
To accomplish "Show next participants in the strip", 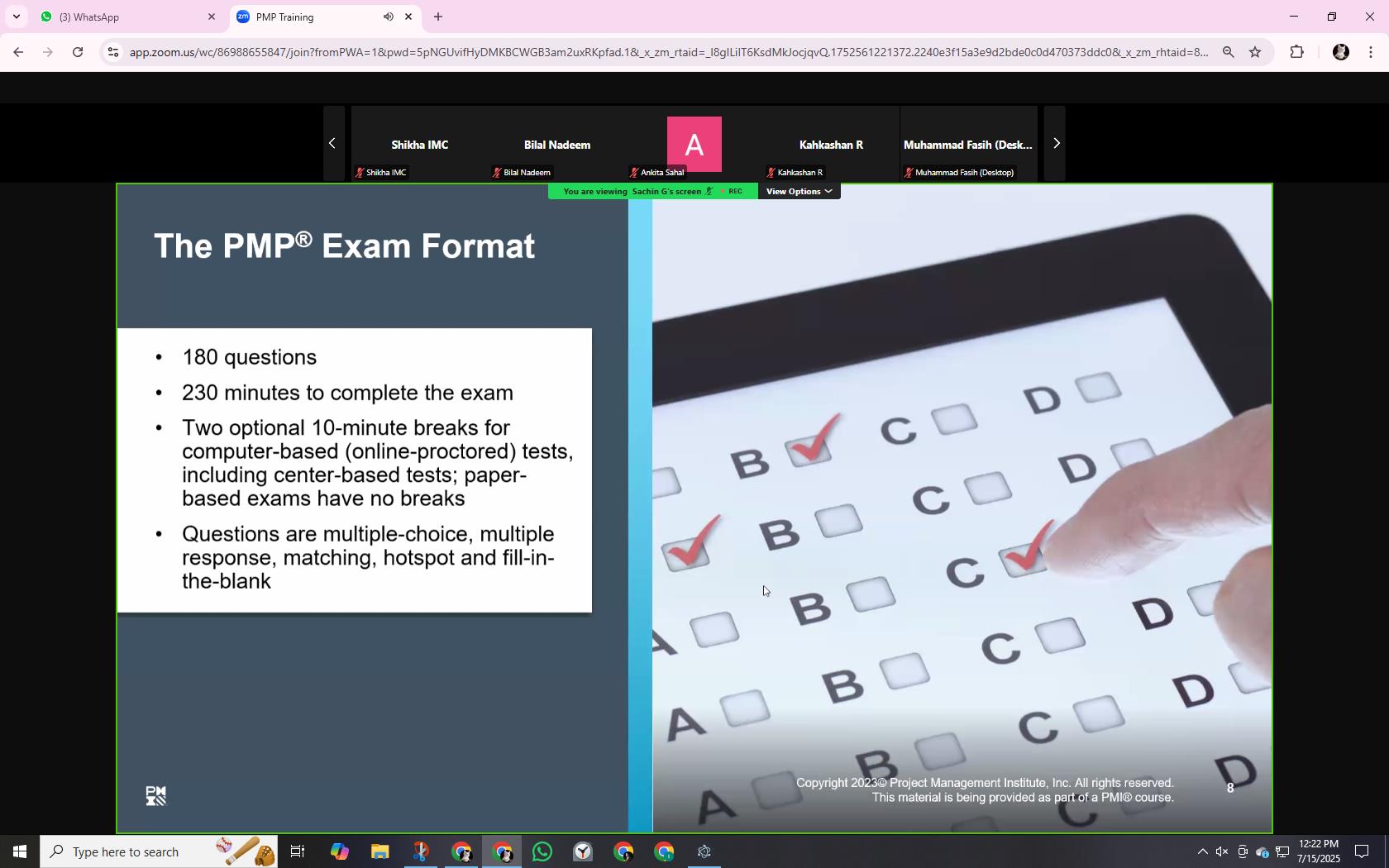I will coord(1056,143).
